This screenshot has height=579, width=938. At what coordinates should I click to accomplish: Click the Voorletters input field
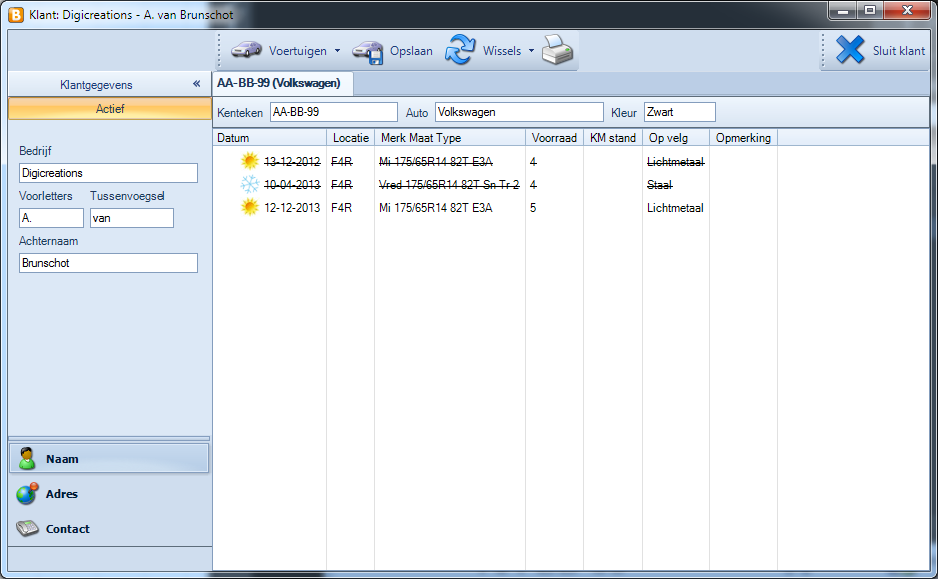(x=51, y=218)
